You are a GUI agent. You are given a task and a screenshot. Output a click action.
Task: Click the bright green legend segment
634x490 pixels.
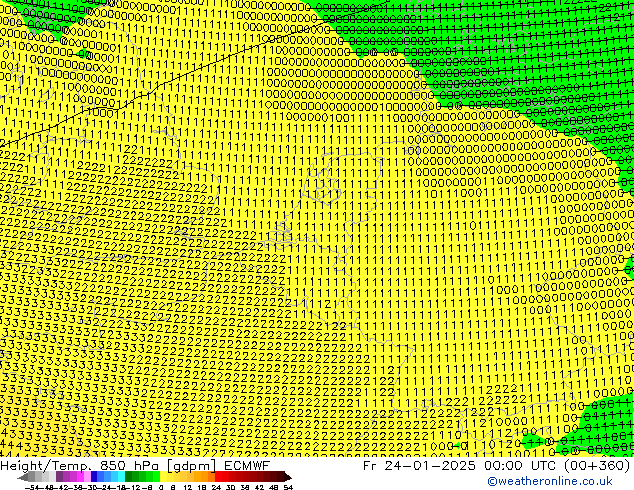point(156,477)
